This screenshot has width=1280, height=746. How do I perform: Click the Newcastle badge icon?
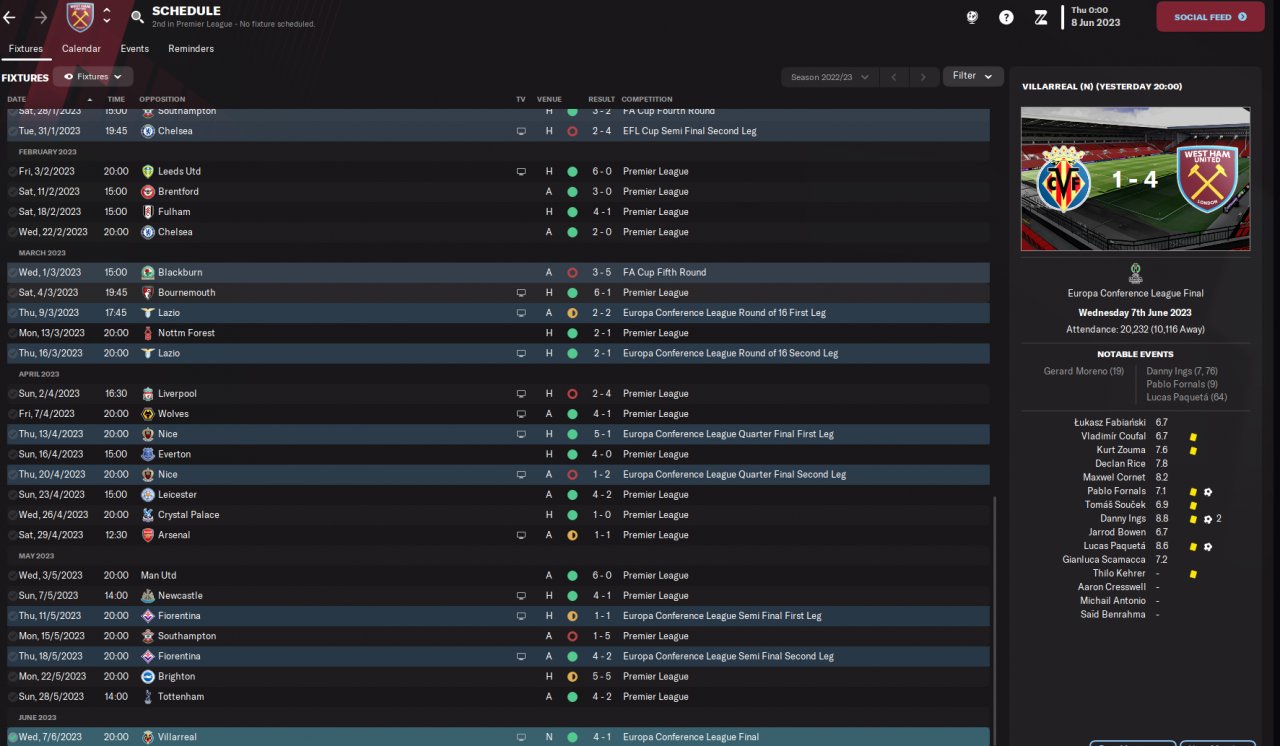coord(148,595)
